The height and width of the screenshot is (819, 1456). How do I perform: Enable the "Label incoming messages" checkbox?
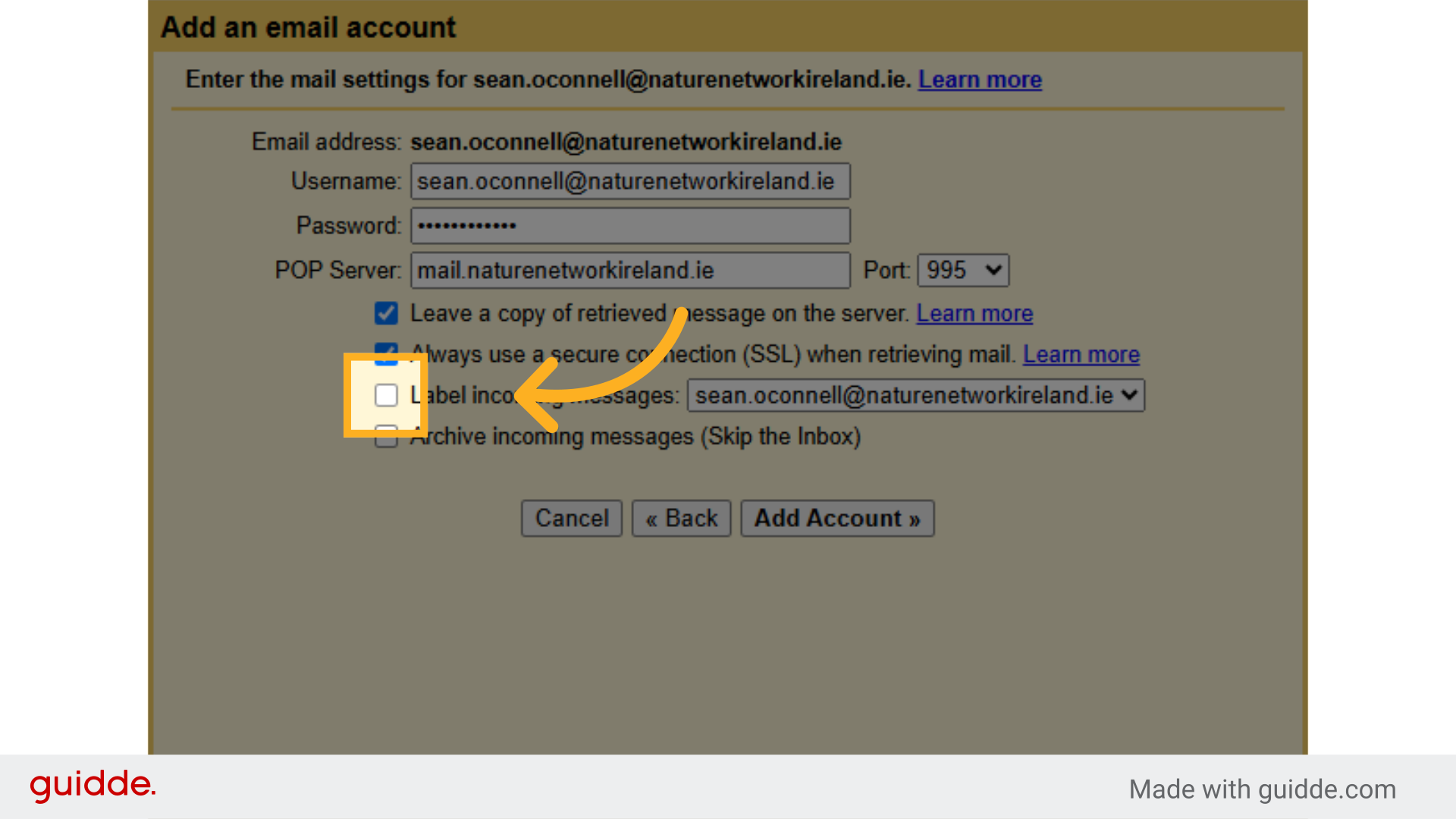(x=386, y=395)
